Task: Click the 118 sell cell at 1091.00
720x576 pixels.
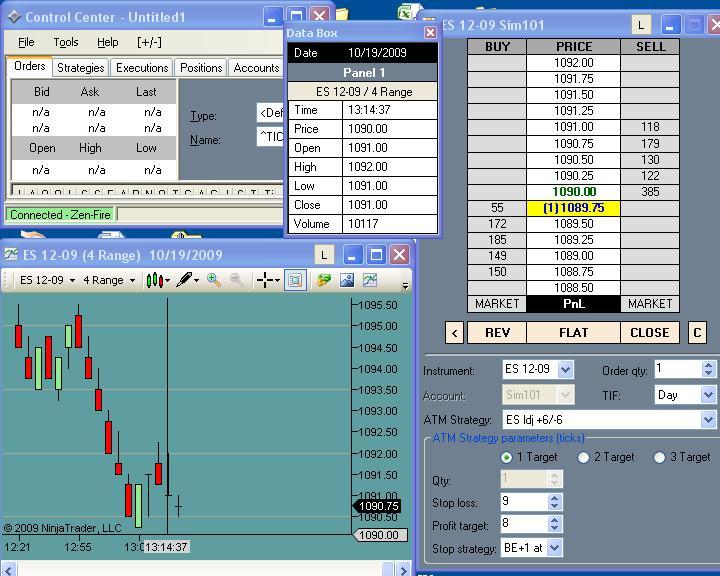Action: (x=650, y=127)
